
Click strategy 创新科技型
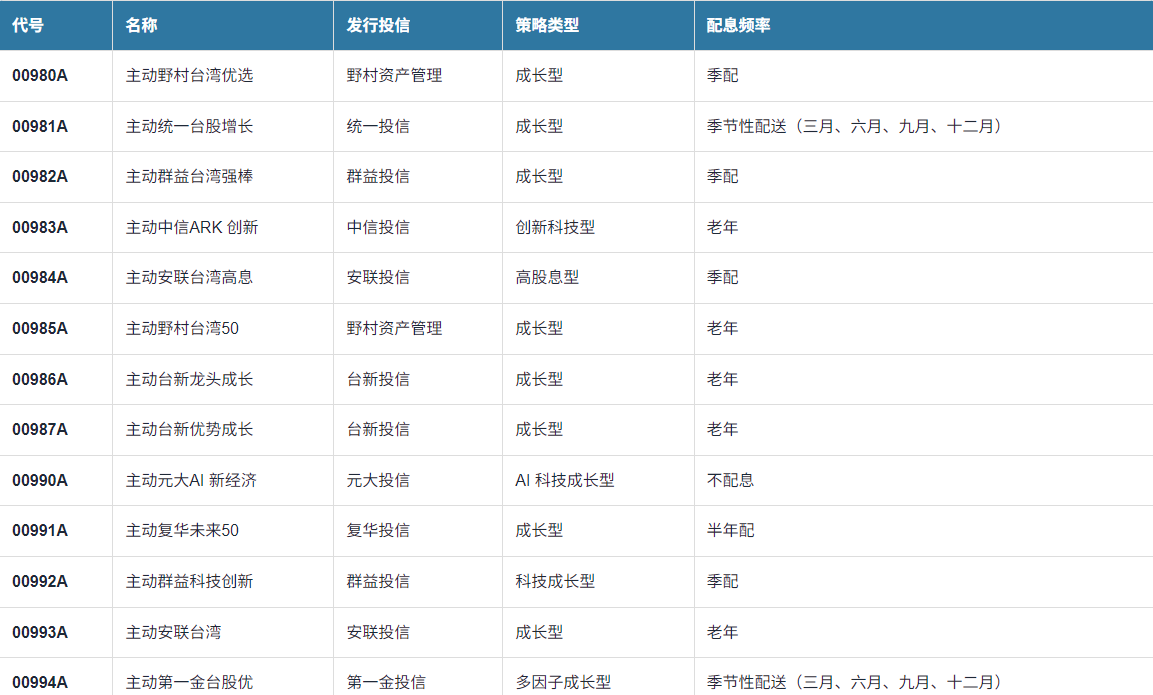[x=555, y=227]
